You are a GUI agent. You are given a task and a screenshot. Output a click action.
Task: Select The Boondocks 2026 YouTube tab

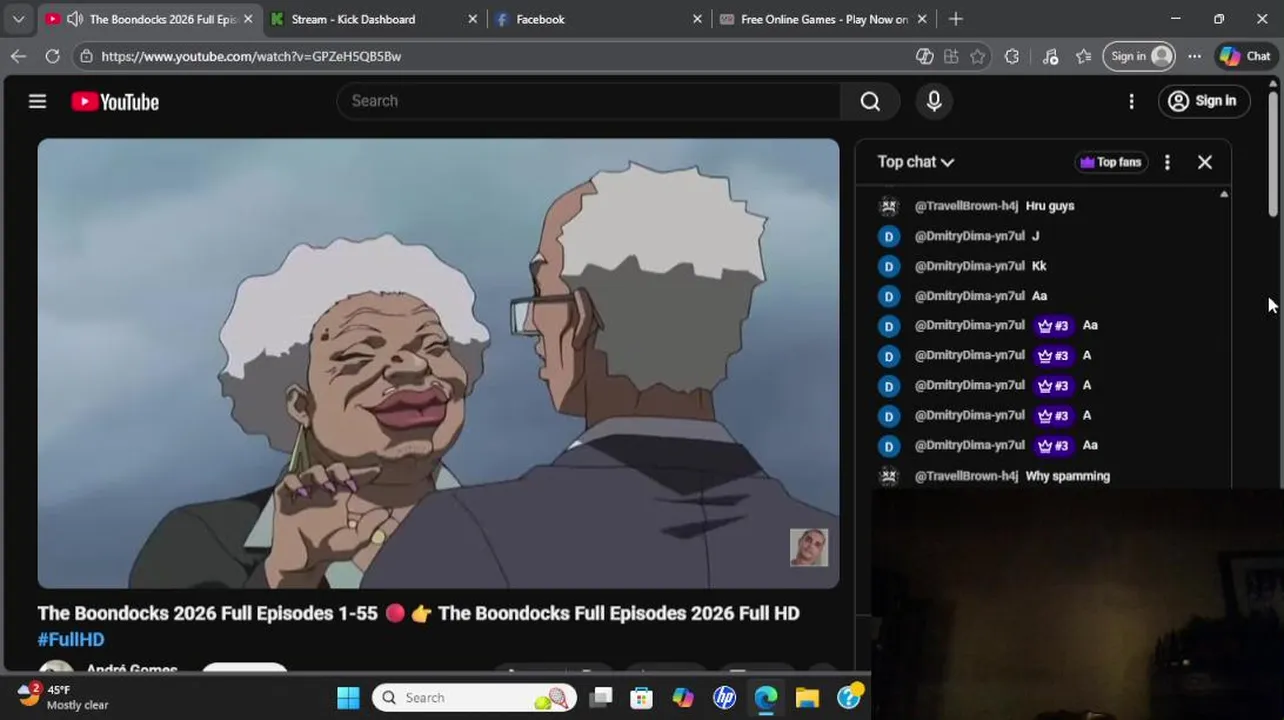pyautogui.click(x=162, y=19)
